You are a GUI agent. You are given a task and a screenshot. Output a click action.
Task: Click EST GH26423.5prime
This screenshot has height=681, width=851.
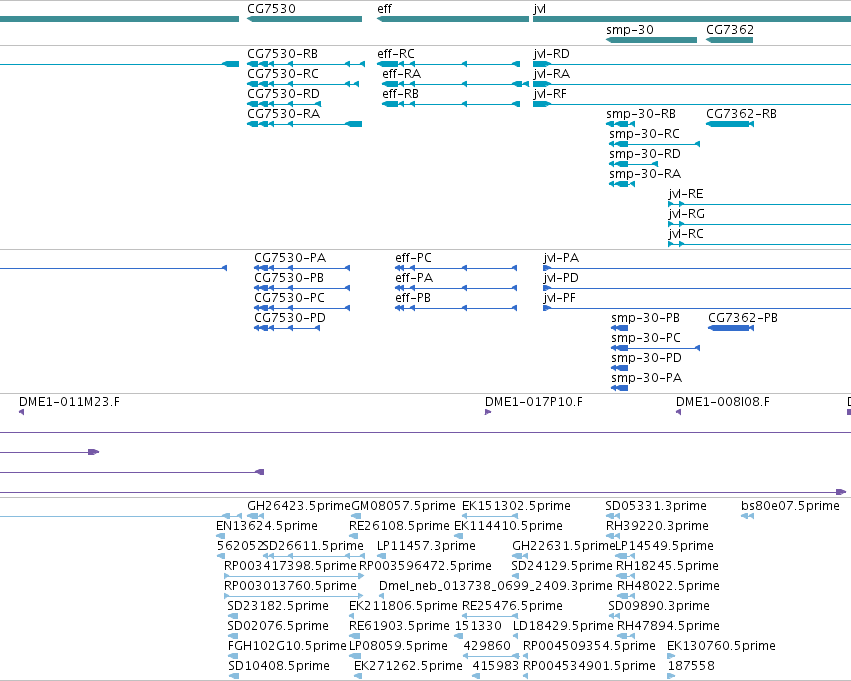tap(256, 516)
